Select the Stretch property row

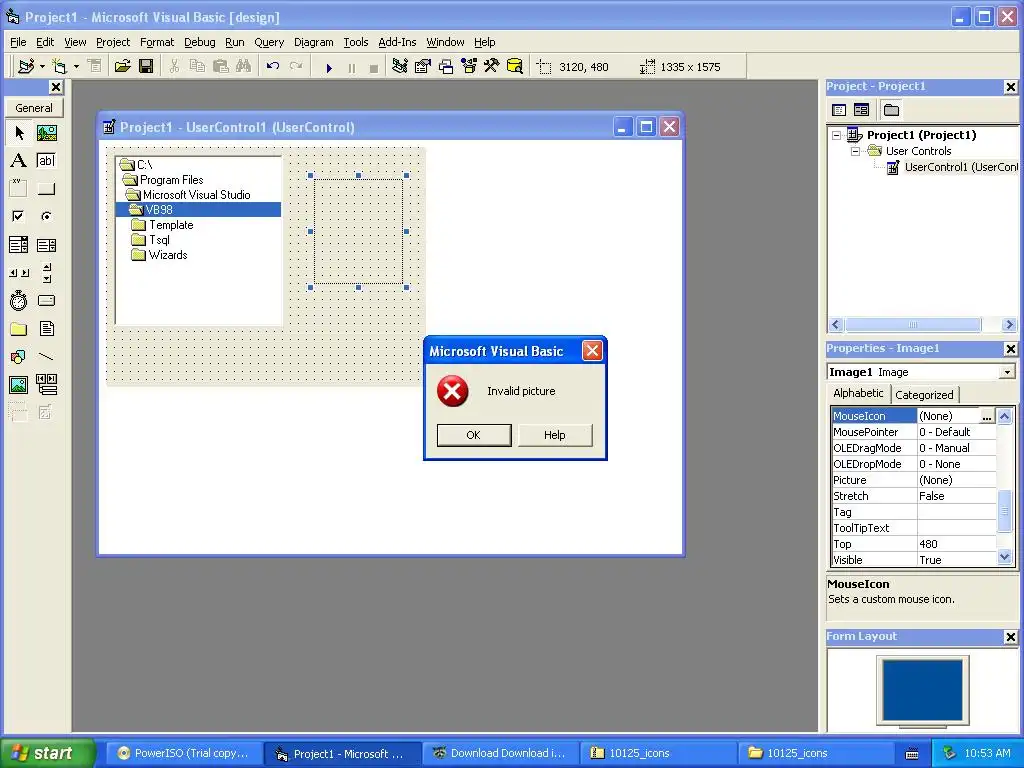click(x=914, y=496)
